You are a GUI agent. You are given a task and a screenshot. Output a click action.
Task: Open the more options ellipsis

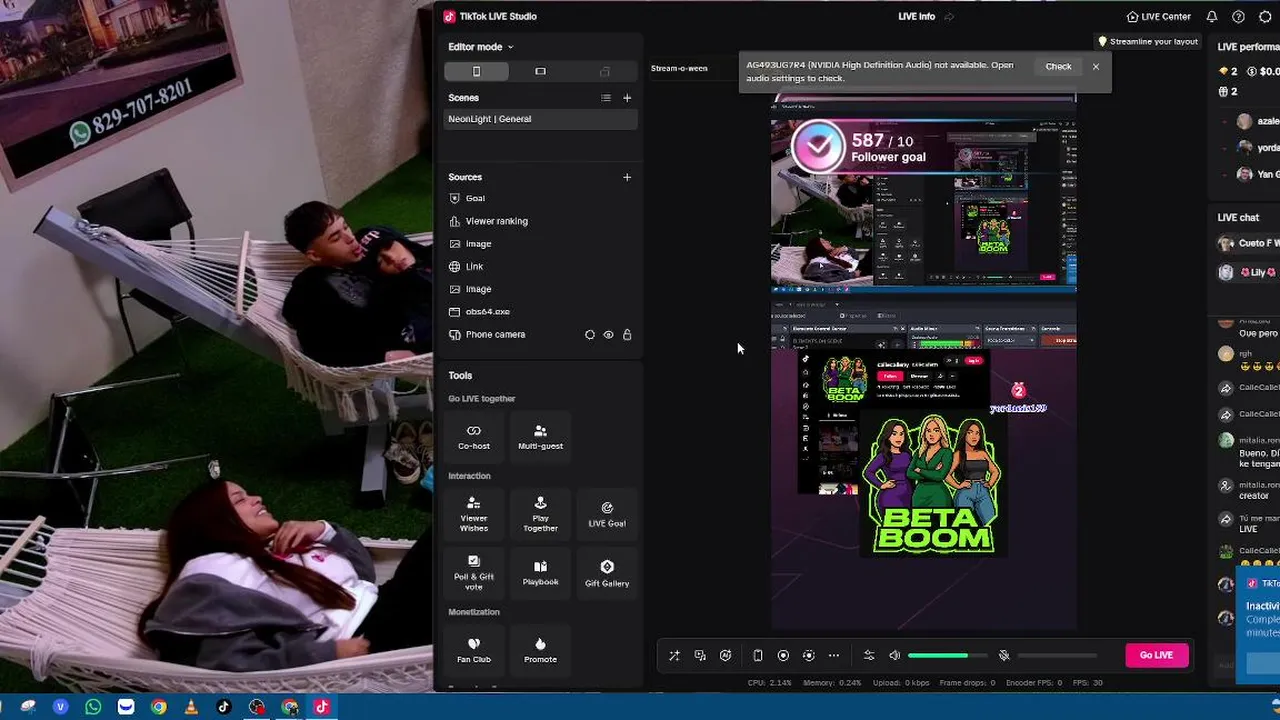coord(834,656)
